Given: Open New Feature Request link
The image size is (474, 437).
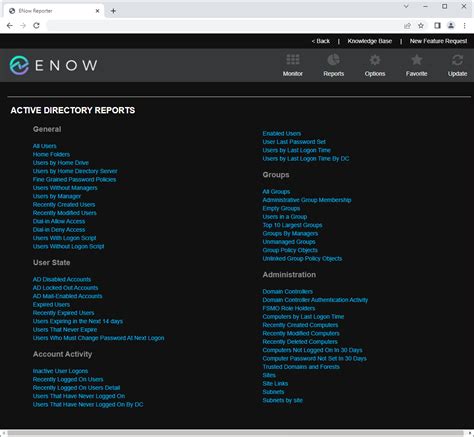Looking at the screenshot, I should click(438, 41).
